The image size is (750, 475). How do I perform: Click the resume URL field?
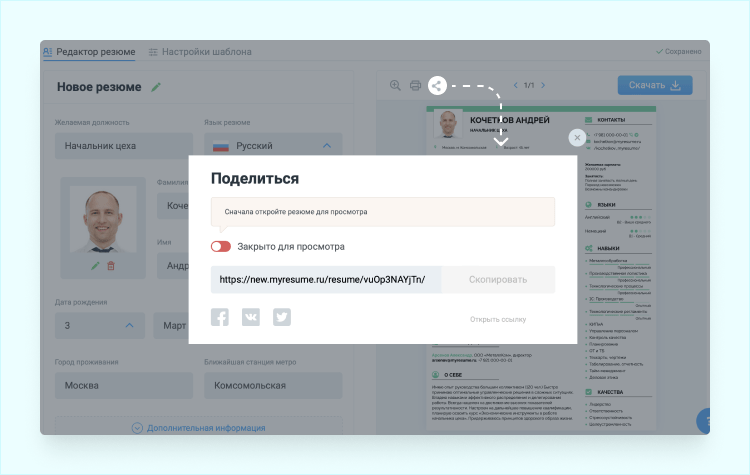pyautogui.click(x=325, y=280)
